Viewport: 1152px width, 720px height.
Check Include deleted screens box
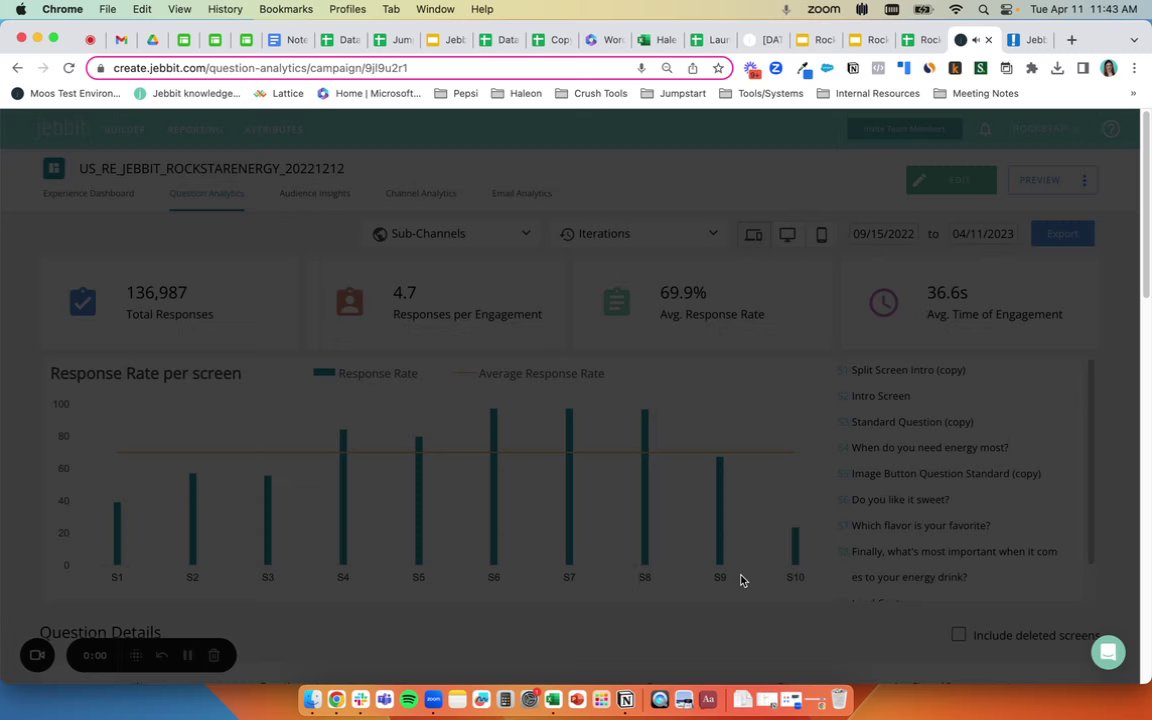(x=958, y=634)
